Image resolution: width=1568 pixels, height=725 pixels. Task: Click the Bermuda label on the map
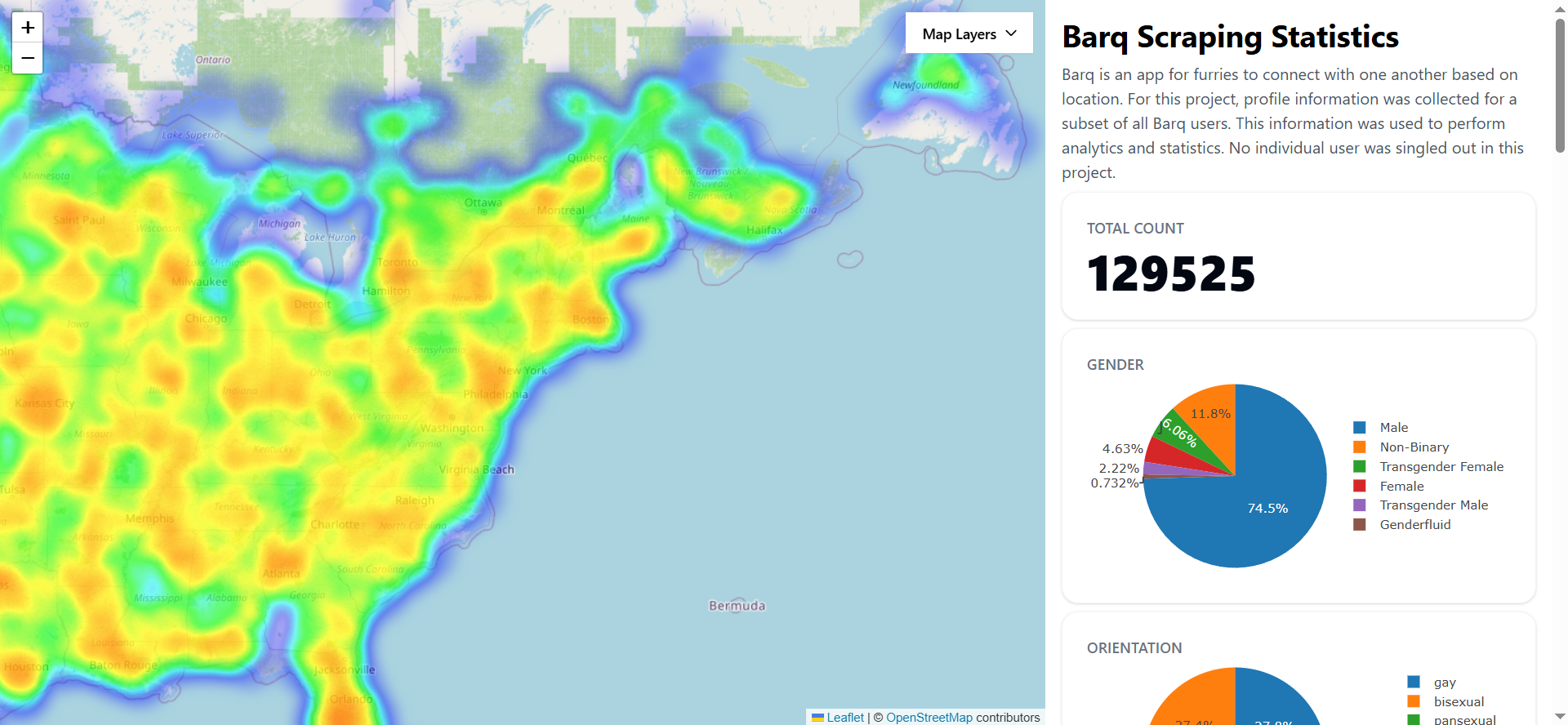click(x=737, y=606)
